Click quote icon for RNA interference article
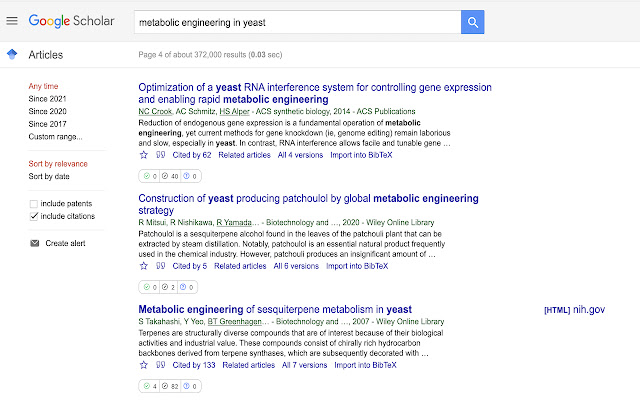The image size is (640, 400). 160,155
